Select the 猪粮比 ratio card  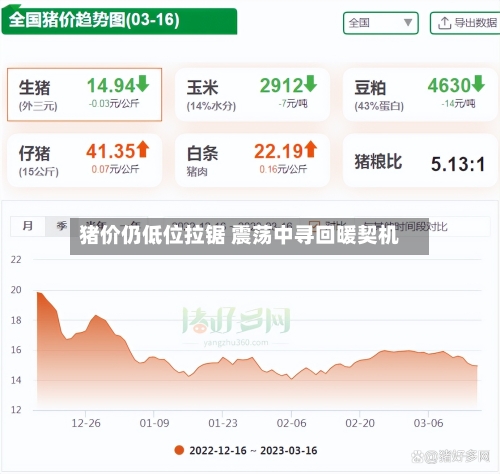pos(420,160)
